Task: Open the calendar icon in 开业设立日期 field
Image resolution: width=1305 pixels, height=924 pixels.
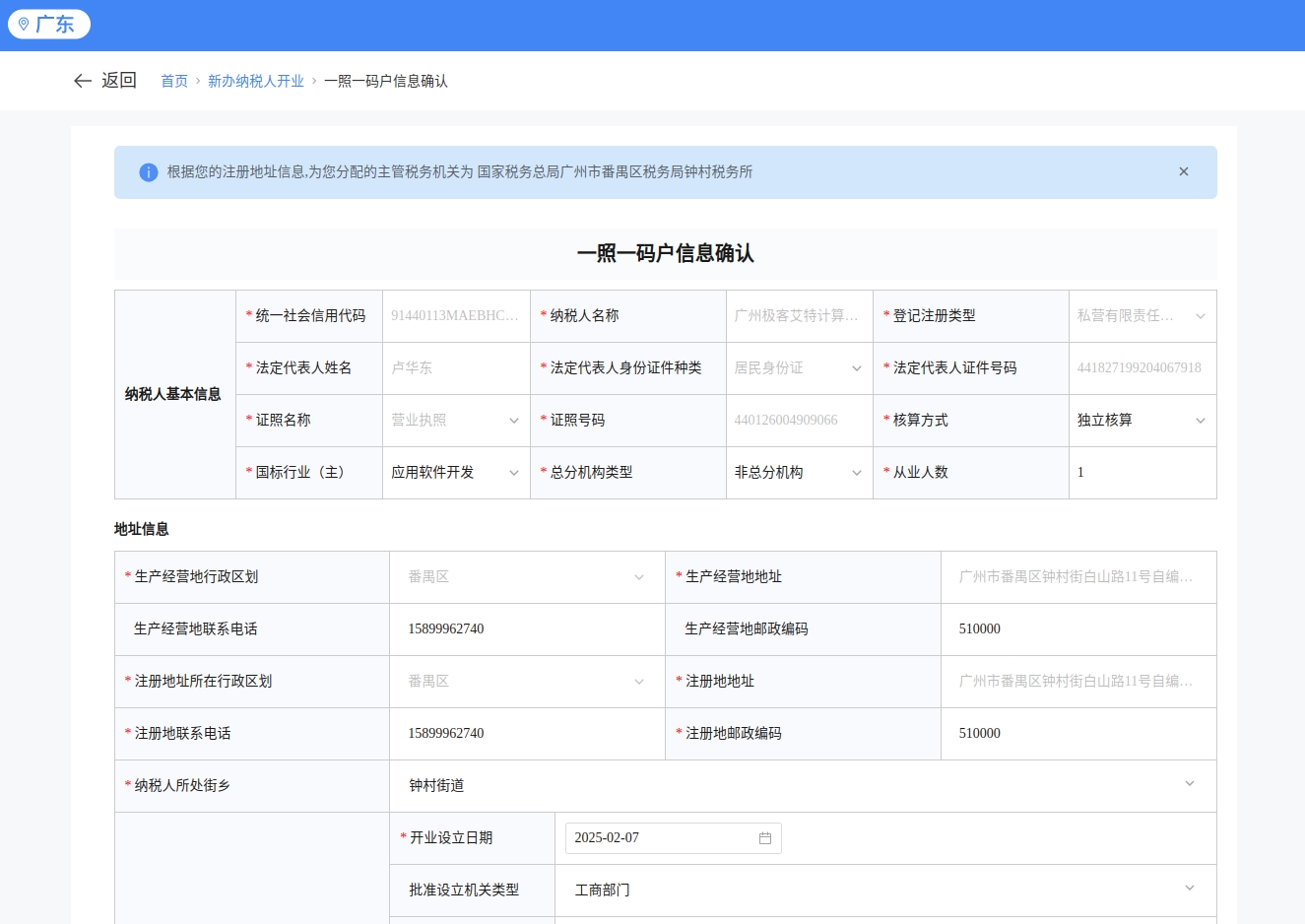Action: [x=765, y=838]
